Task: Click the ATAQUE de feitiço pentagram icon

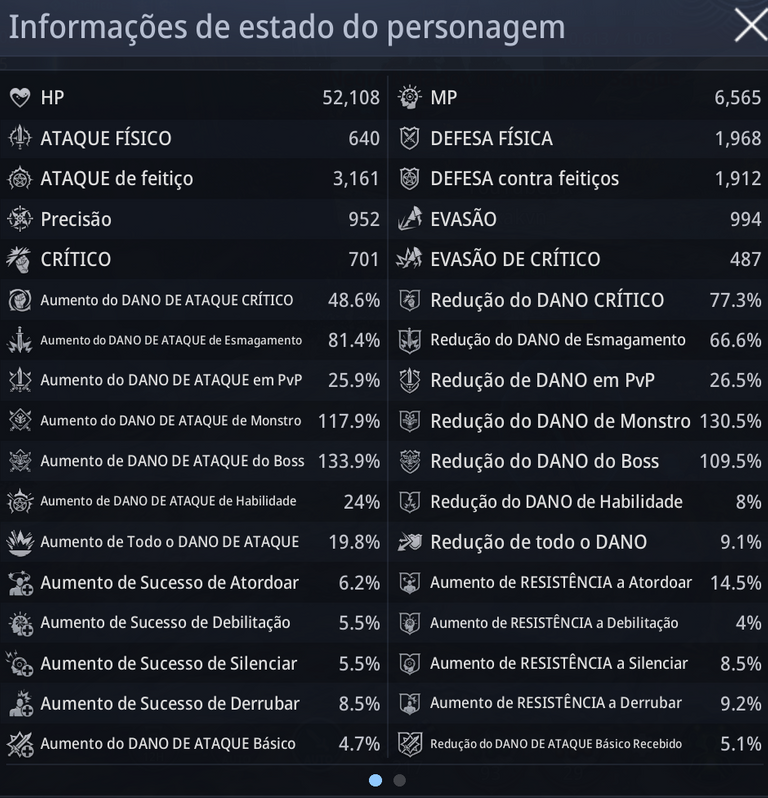Action: [x=20, y=179]
